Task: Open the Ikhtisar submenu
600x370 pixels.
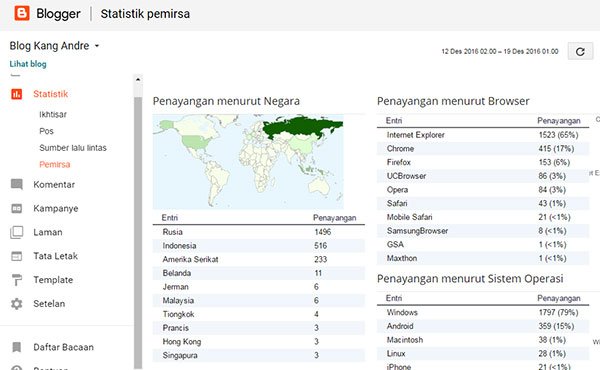Action: [53, 114]
